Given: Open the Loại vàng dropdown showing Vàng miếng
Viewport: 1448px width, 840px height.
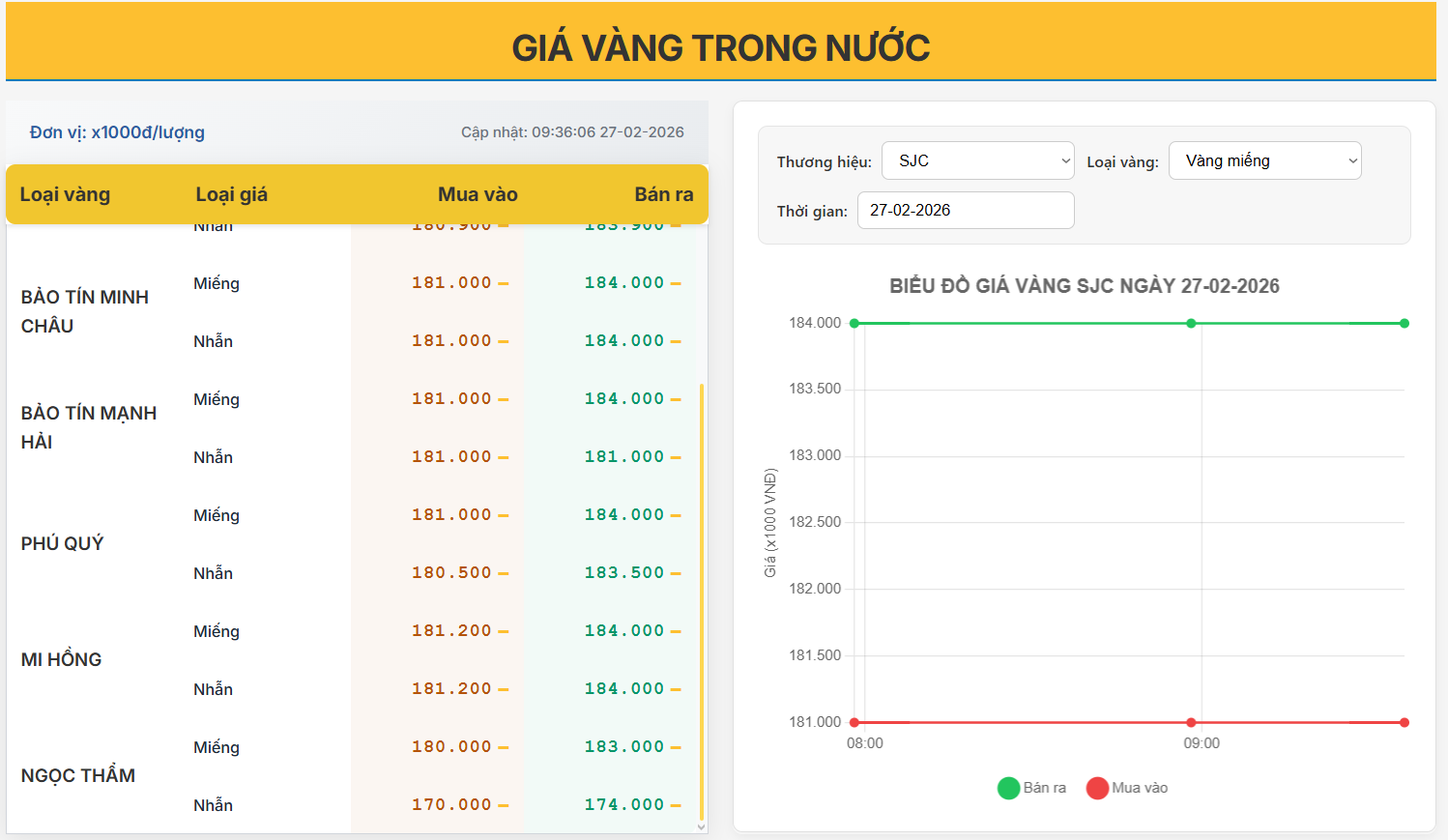Looking at the screenshot, I should tap(1265, 160).
